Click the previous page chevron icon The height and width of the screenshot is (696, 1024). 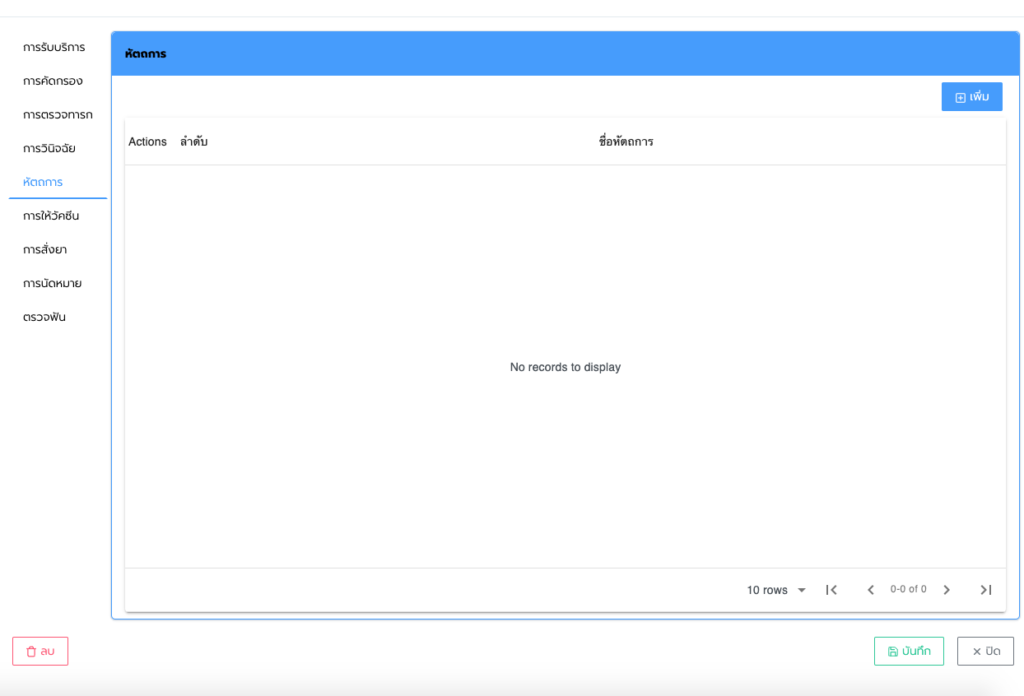[x=870, y=590]
